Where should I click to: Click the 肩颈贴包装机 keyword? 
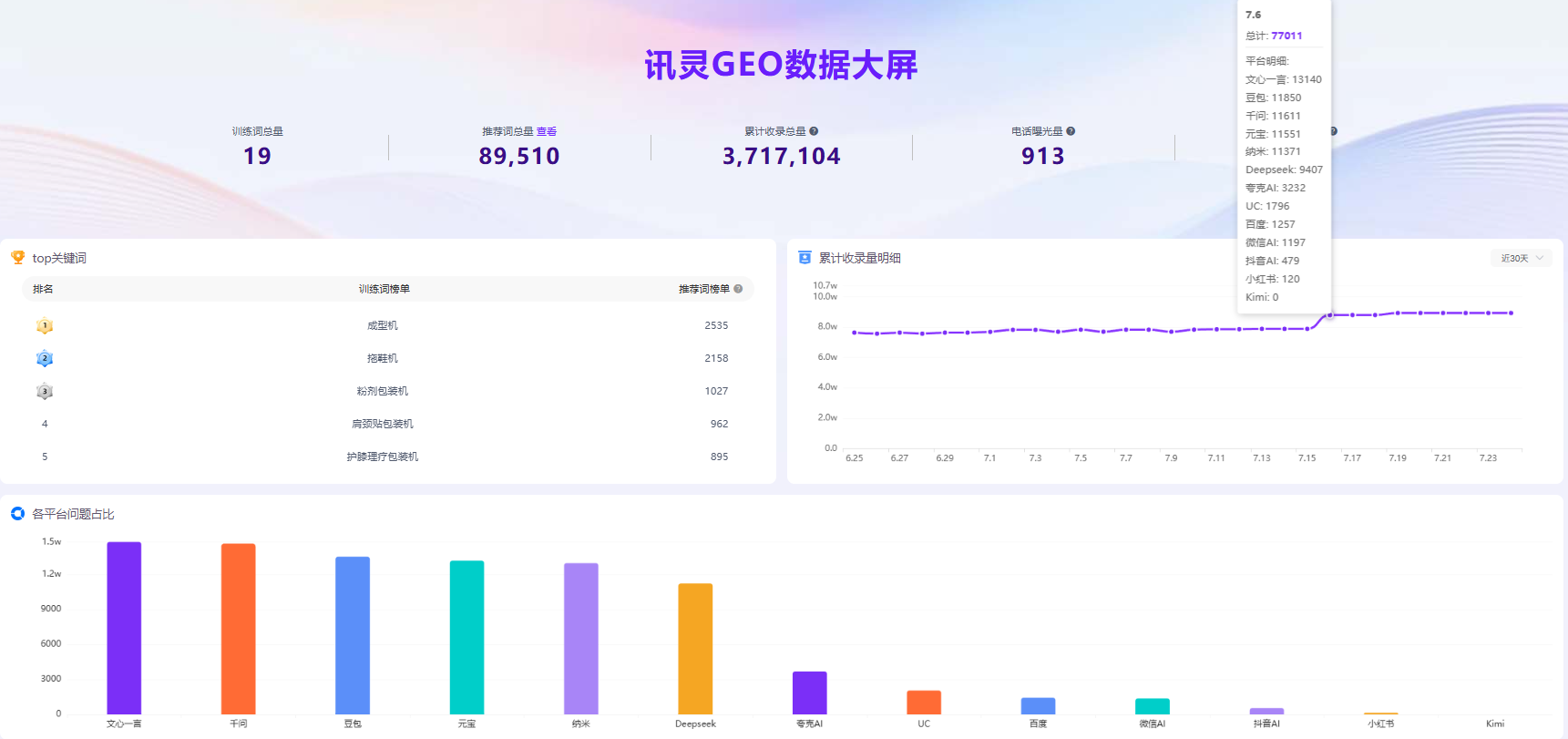pyautogui.click(x=383, y=424)
